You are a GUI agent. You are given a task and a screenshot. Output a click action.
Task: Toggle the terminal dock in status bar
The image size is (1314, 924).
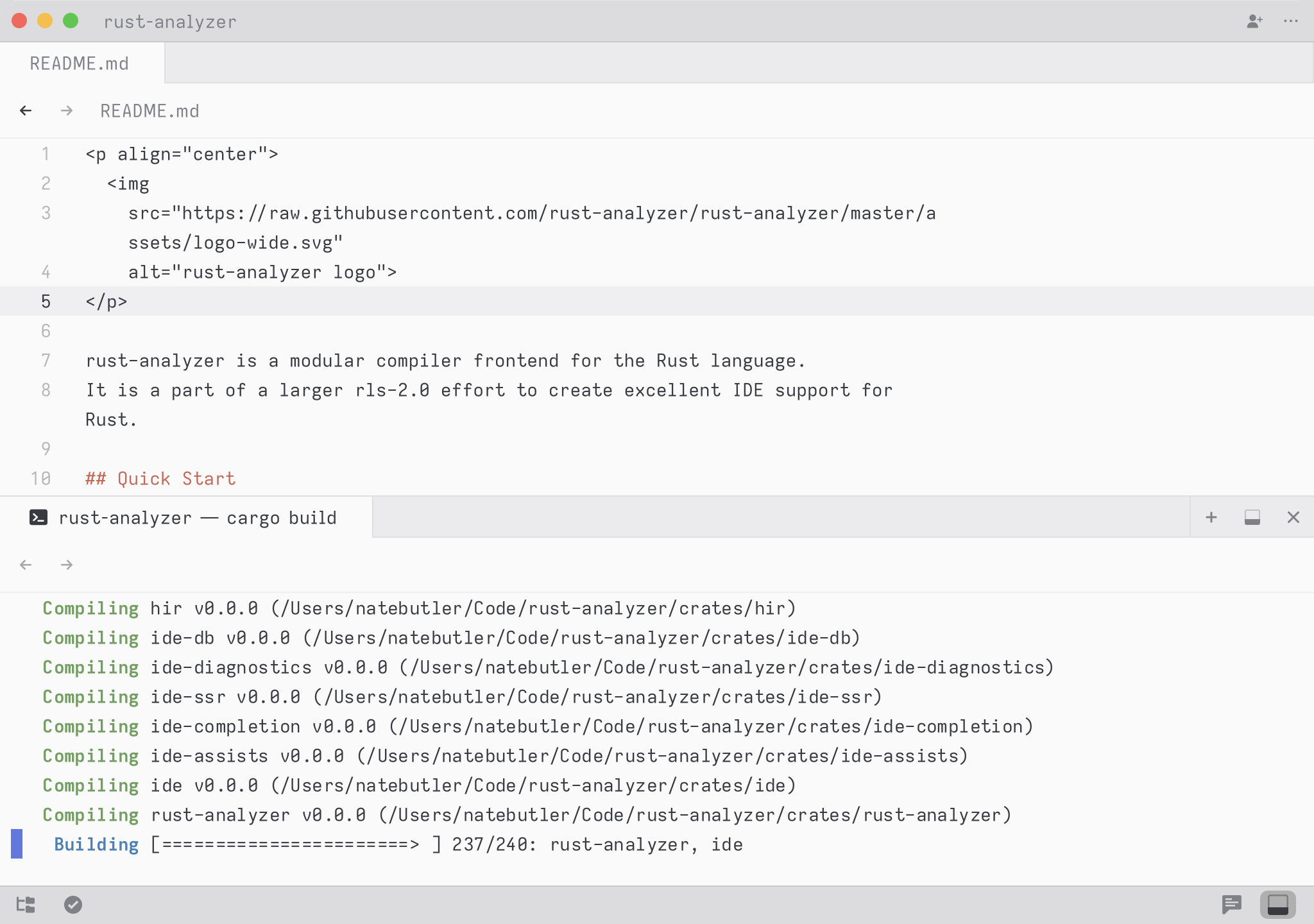[x=1278, y=905]
